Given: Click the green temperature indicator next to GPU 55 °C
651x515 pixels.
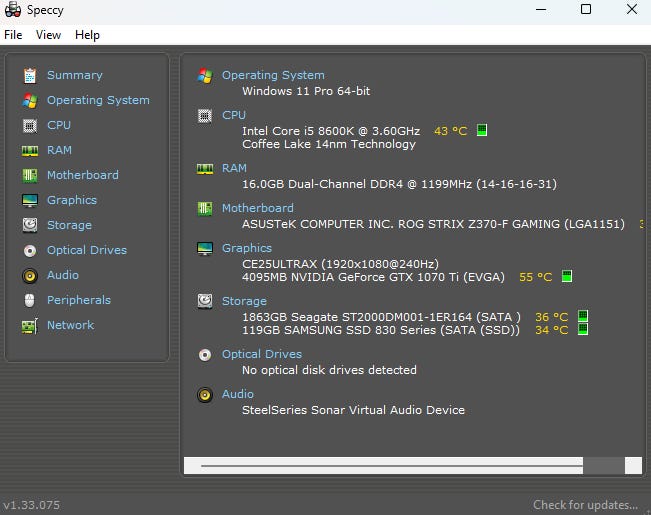Looking at the screenshot, I should tap(567, 276).
